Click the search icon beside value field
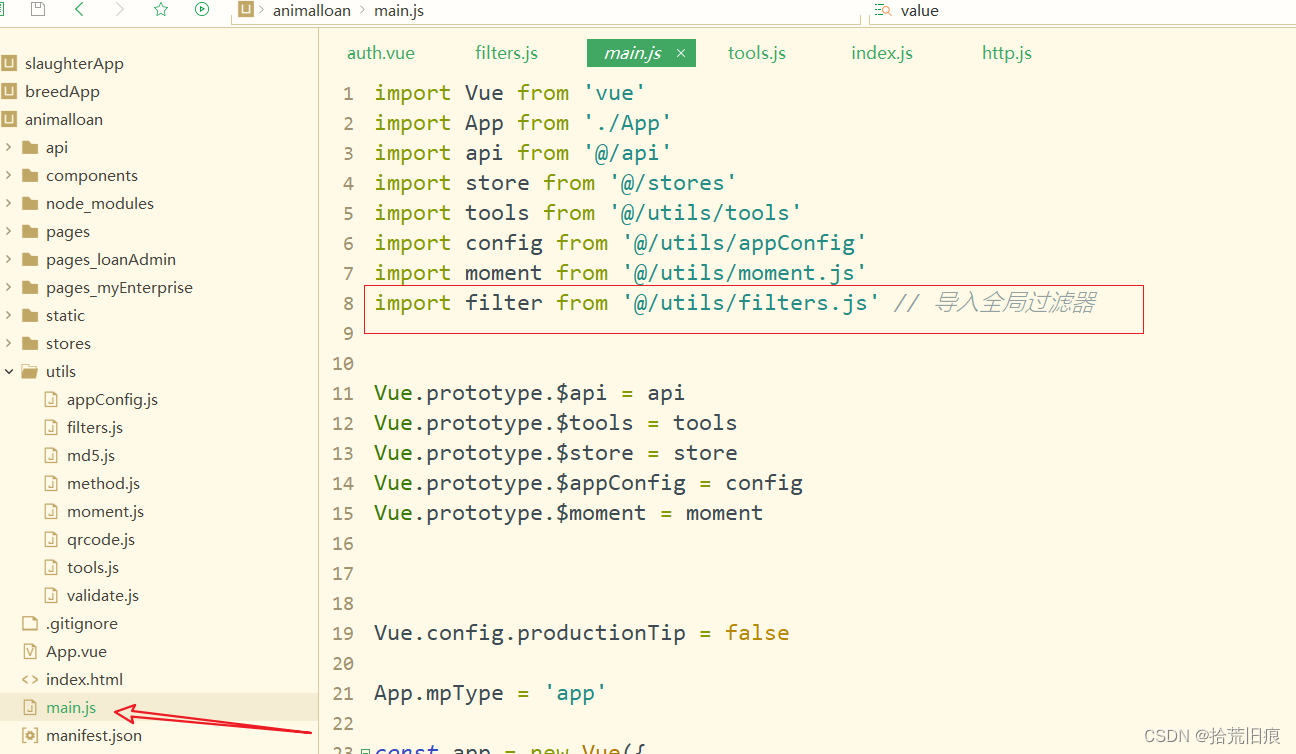The image size is (1296, 754). (x=883, y=10)
